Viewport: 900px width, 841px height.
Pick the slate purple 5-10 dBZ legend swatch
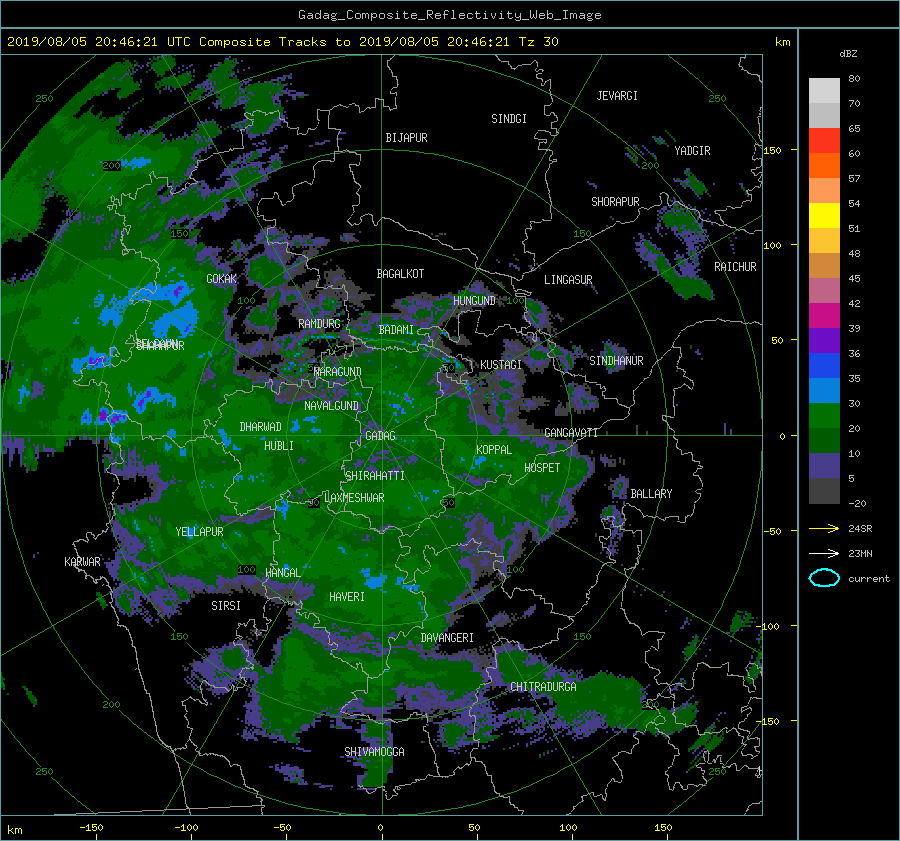tap(824, 466)
